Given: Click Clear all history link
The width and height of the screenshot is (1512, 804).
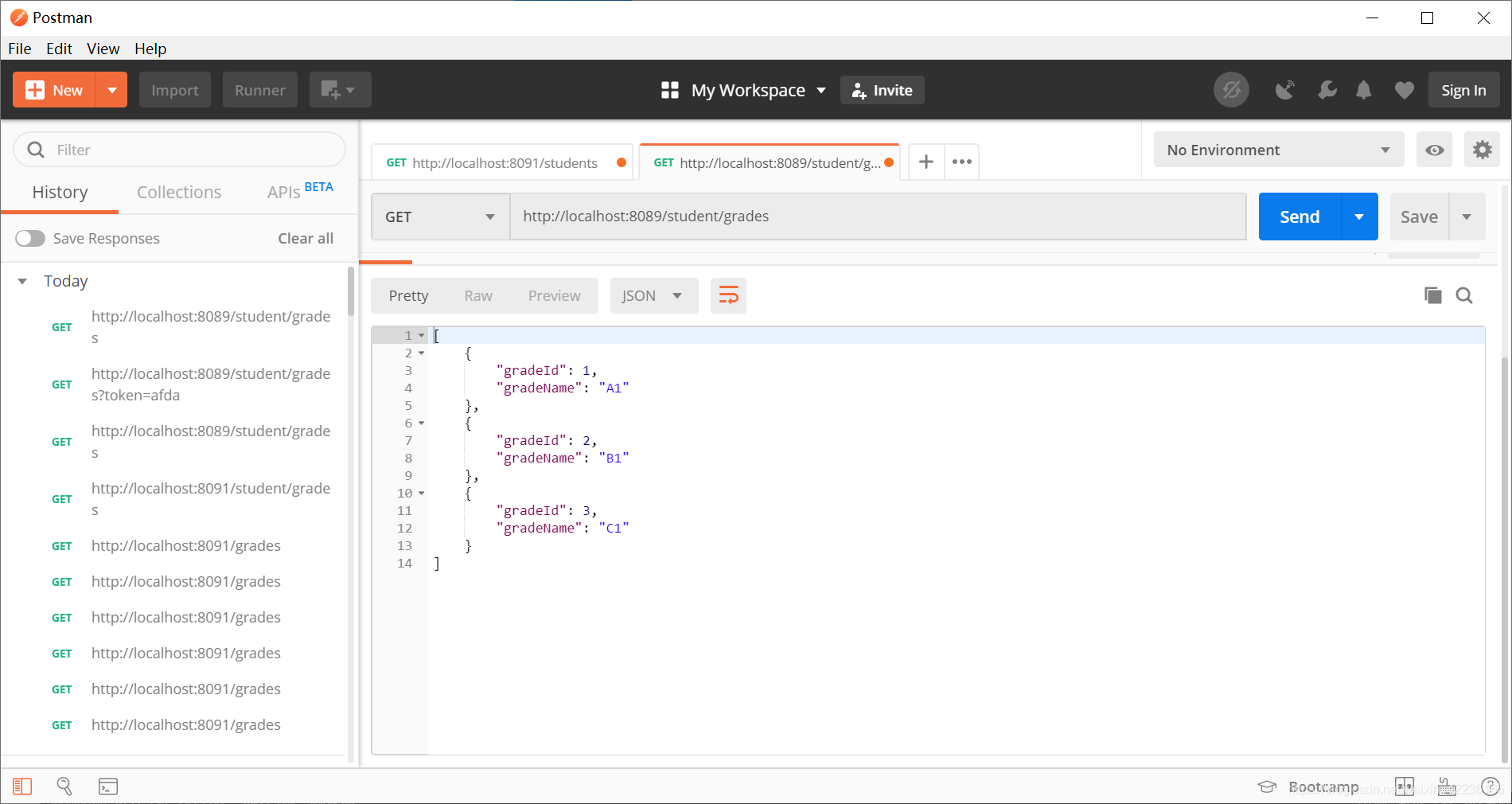Looking at the screenshot, I should (306, 238).
